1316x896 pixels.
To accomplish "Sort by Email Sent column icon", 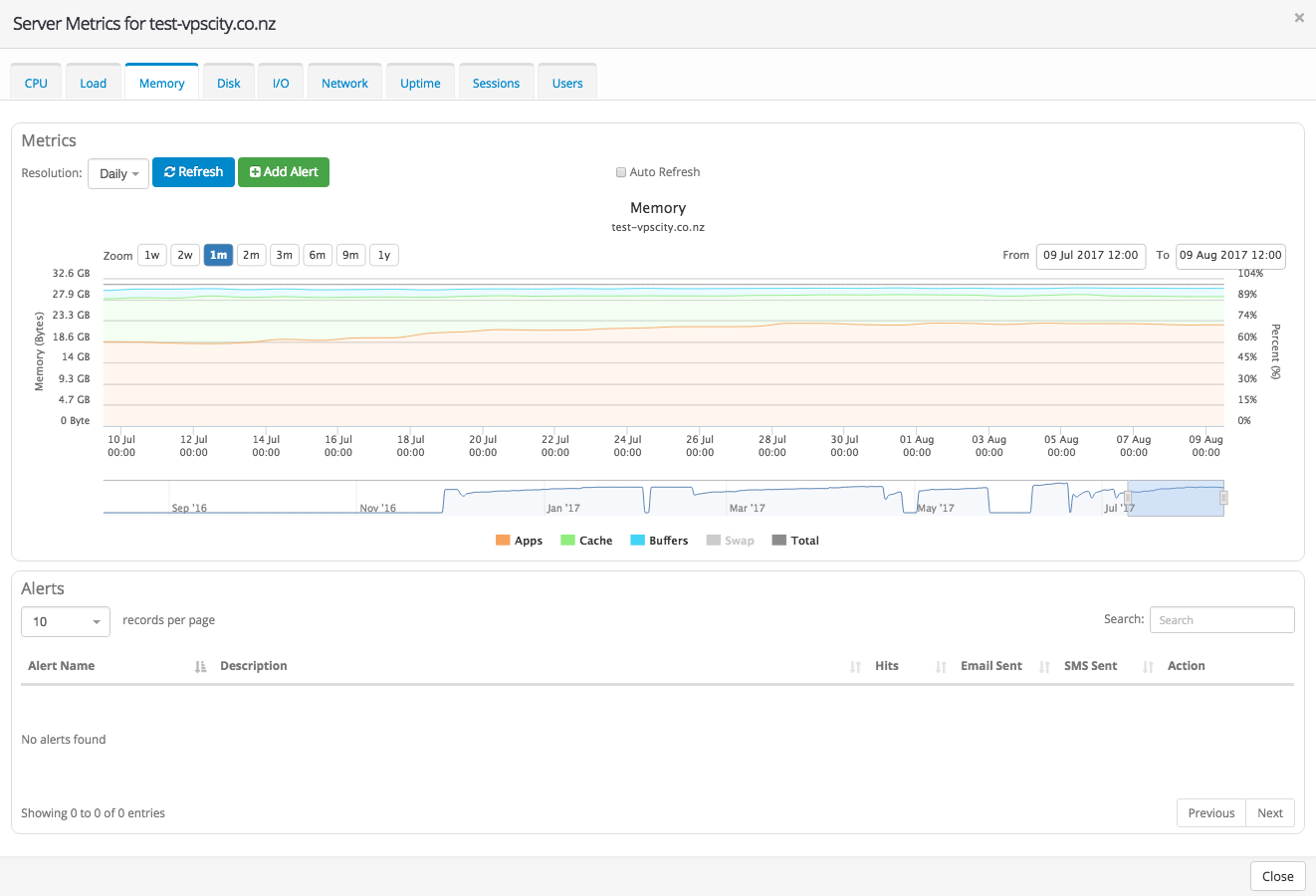I will [1044, 667].
